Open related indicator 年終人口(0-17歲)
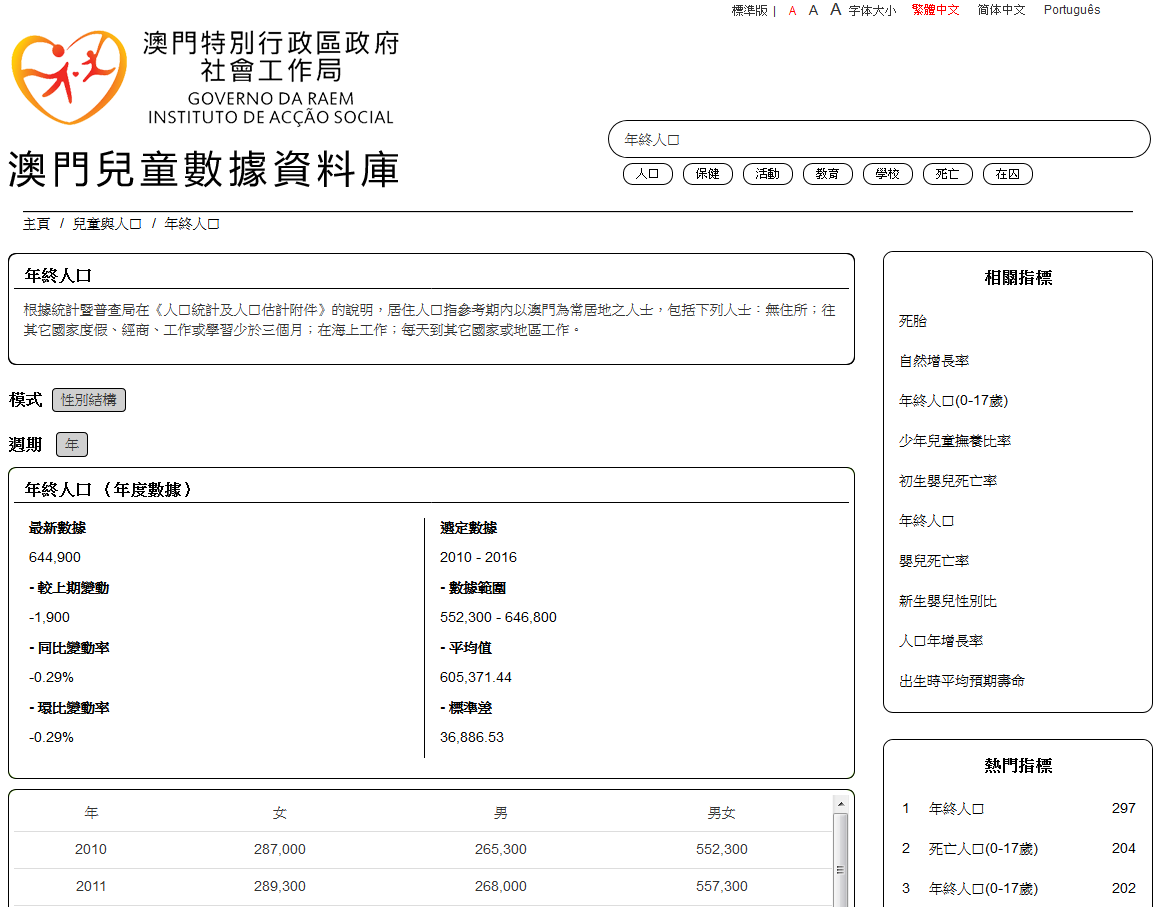Screen dimensions: 1164x907 tap(953, 401)
